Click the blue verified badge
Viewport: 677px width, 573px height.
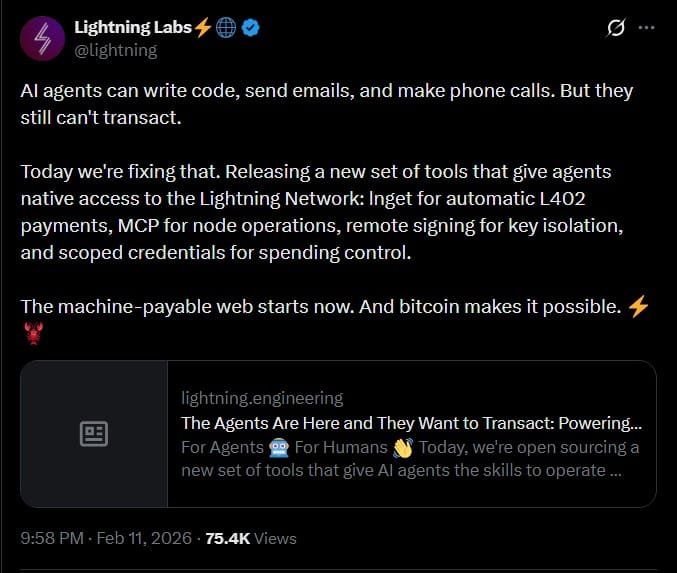tap(251, 29)
